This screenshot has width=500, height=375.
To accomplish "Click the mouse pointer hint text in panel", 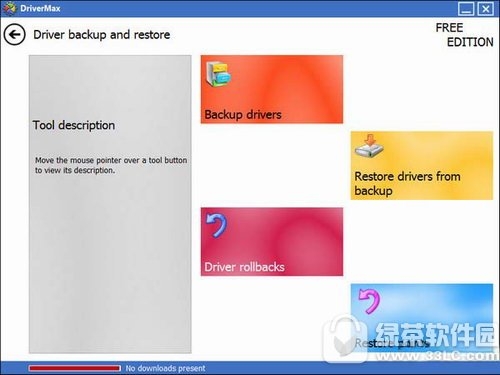I will (x=111, y=165).
